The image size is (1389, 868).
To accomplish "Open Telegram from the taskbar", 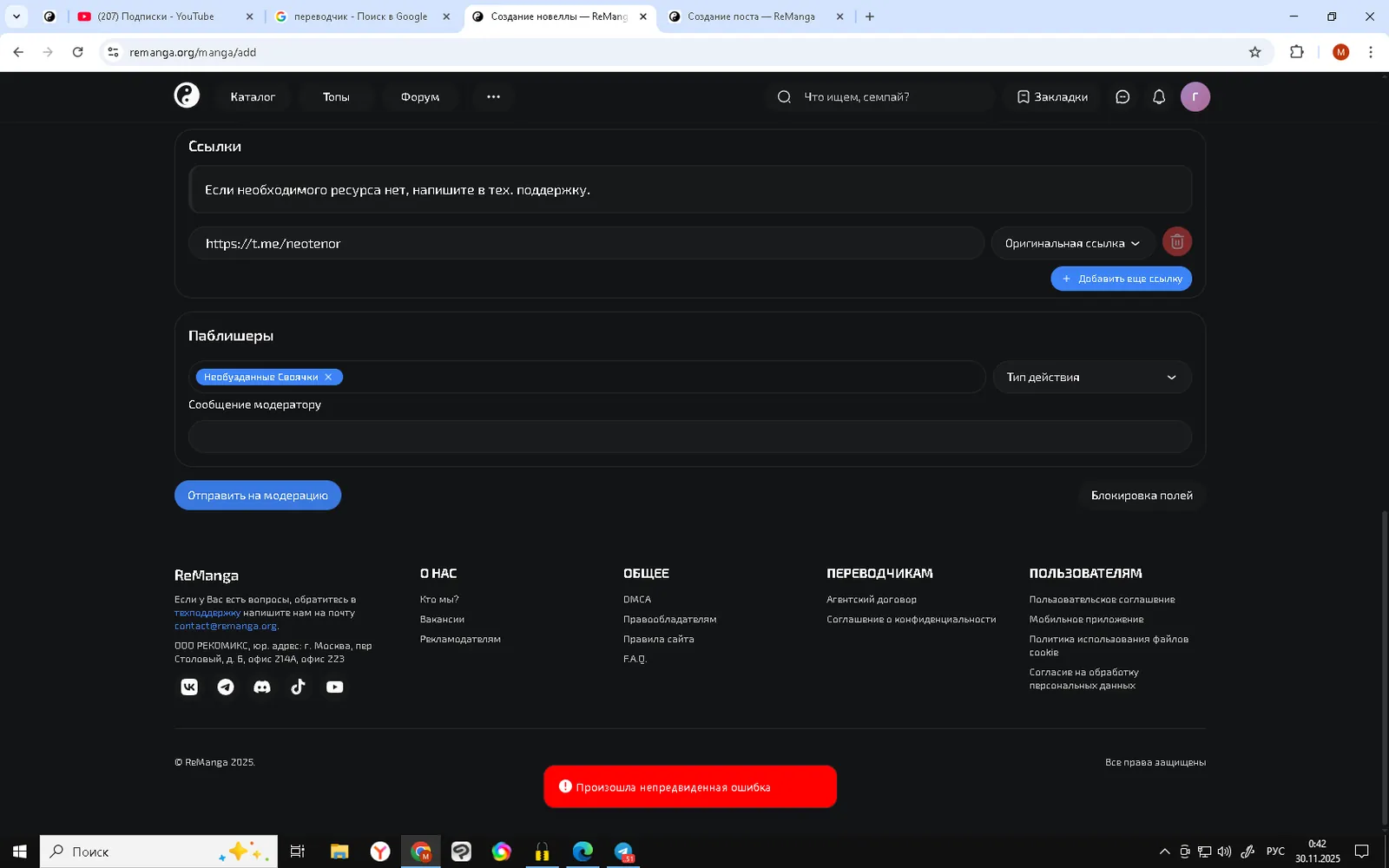I will point(624,852).
